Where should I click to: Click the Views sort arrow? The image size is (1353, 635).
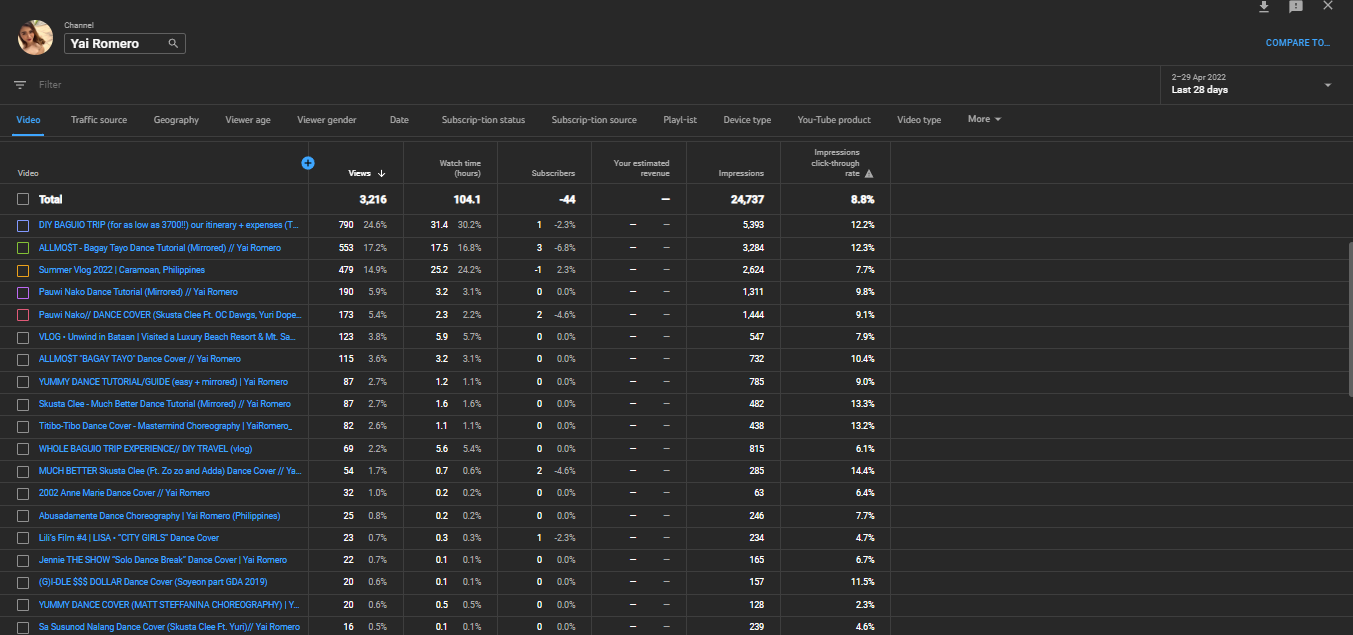(381, 174)
